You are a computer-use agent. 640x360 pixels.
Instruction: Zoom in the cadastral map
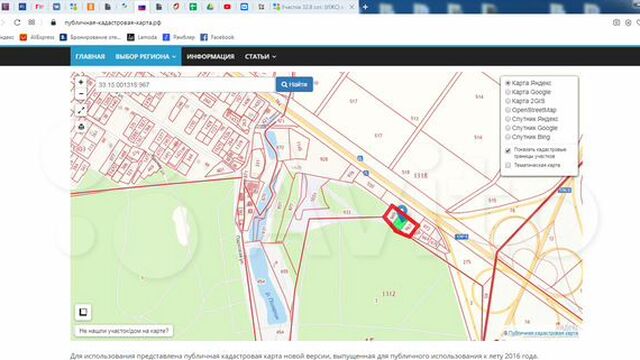(x=81, y=82)
